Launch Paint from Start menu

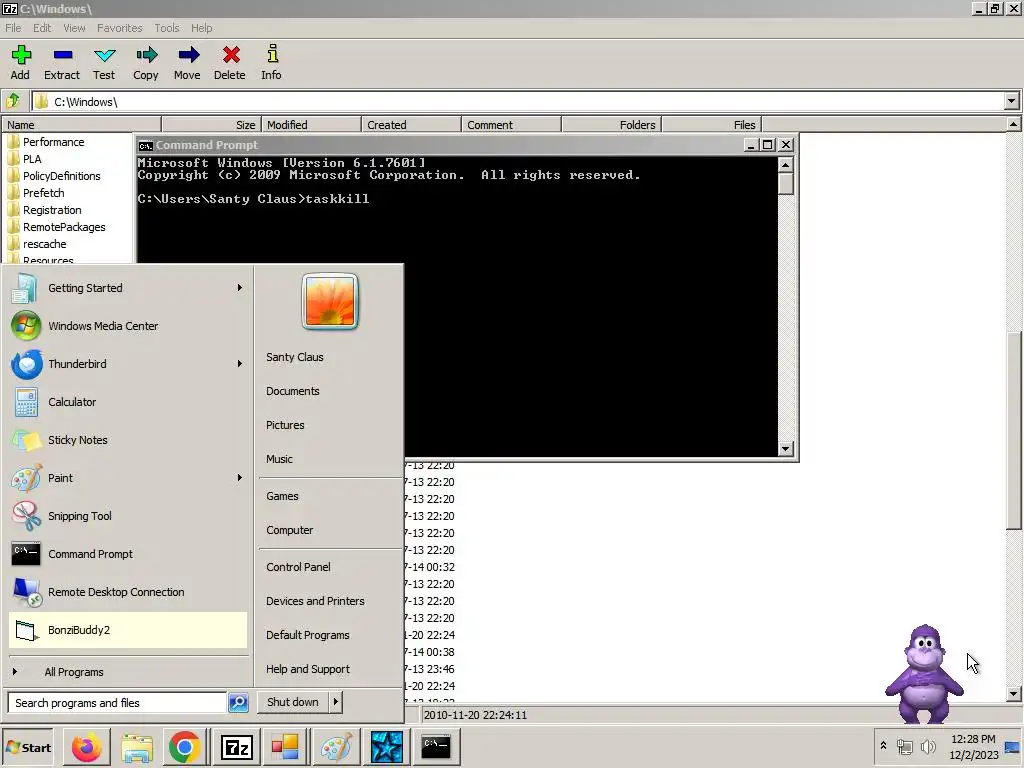pos(128,478)
